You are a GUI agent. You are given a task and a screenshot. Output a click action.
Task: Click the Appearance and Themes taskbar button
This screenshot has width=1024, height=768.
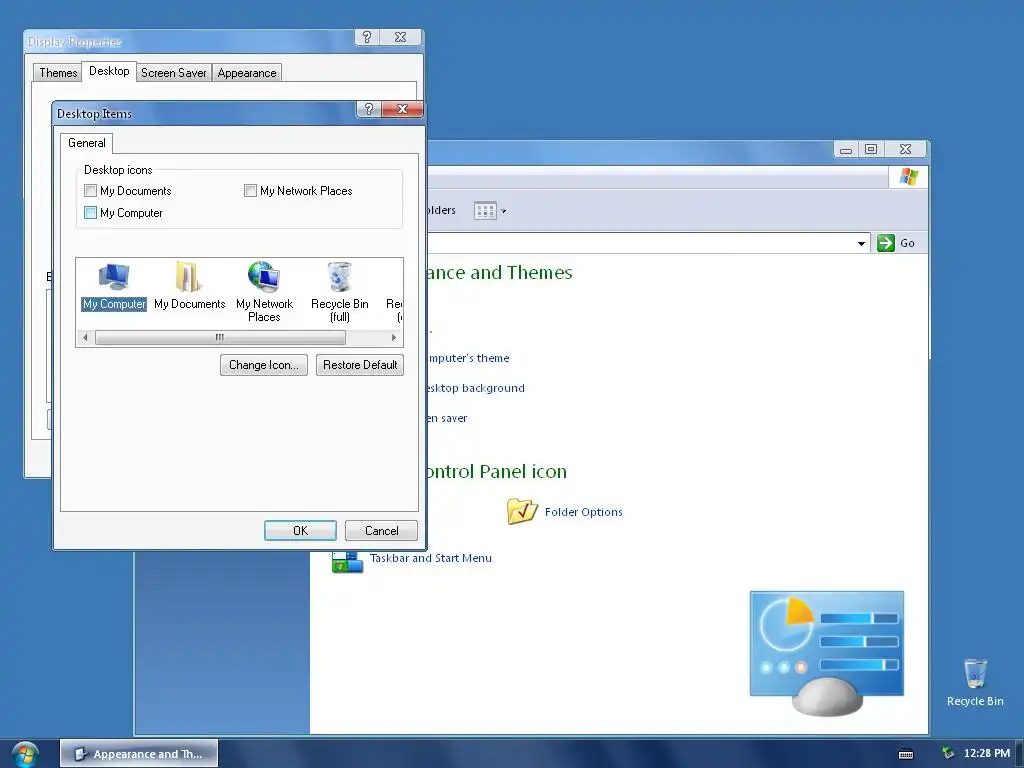point(139,754)
